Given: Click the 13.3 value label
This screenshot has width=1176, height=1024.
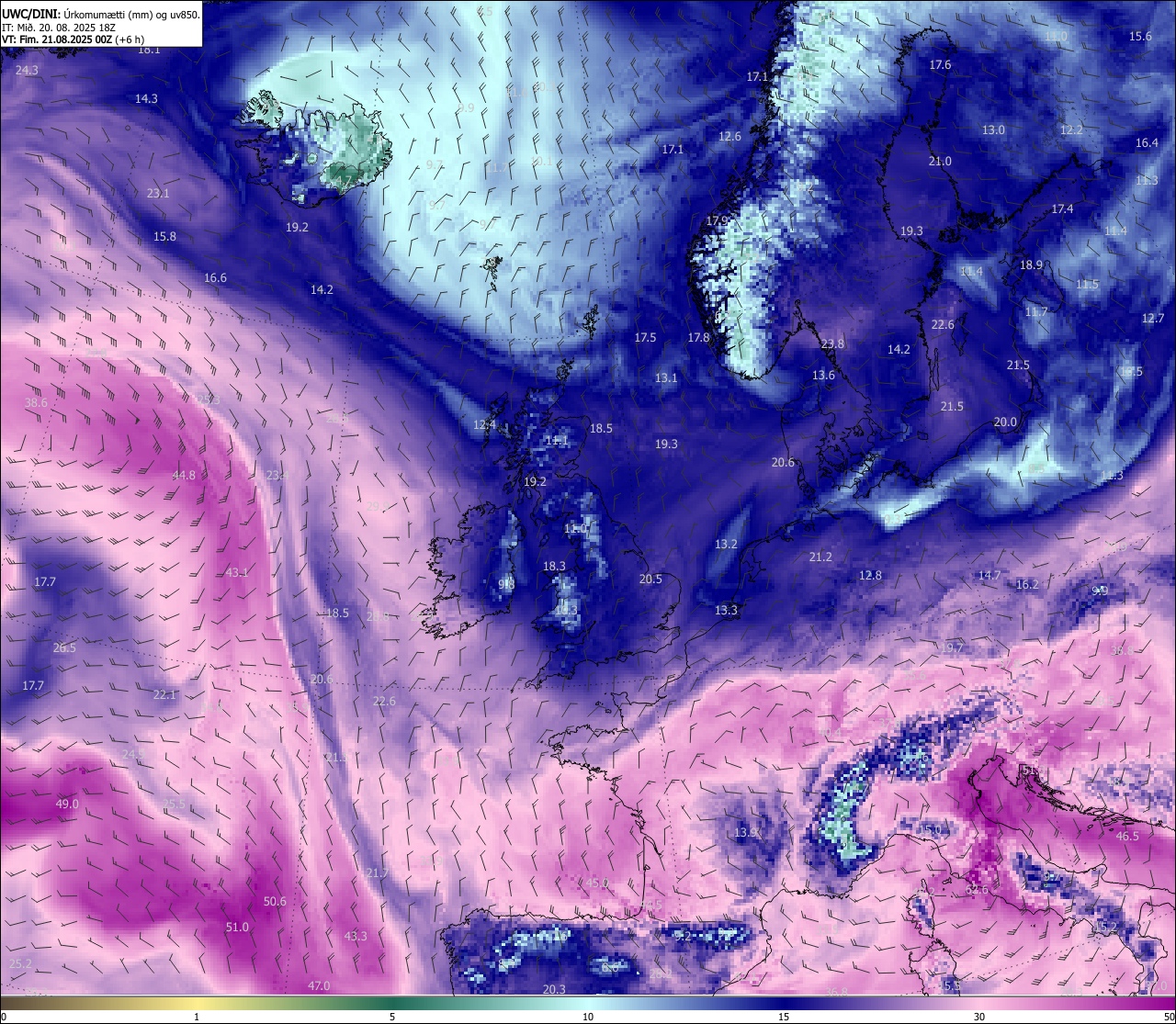Looking at the screenshot, I should coord(726,610).
